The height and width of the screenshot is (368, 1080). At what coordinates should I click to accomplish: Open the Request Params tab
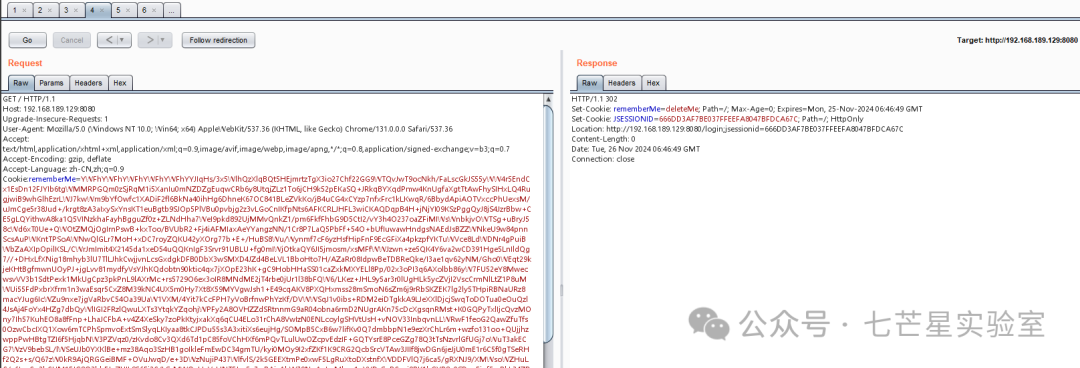pos(52,83)
